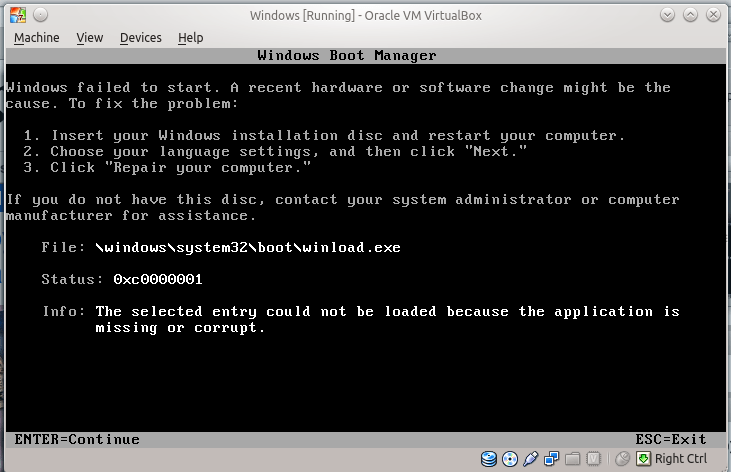Open the optical disc drive indicator
This screenshot has width=731, height=472.
coord(510,459)
